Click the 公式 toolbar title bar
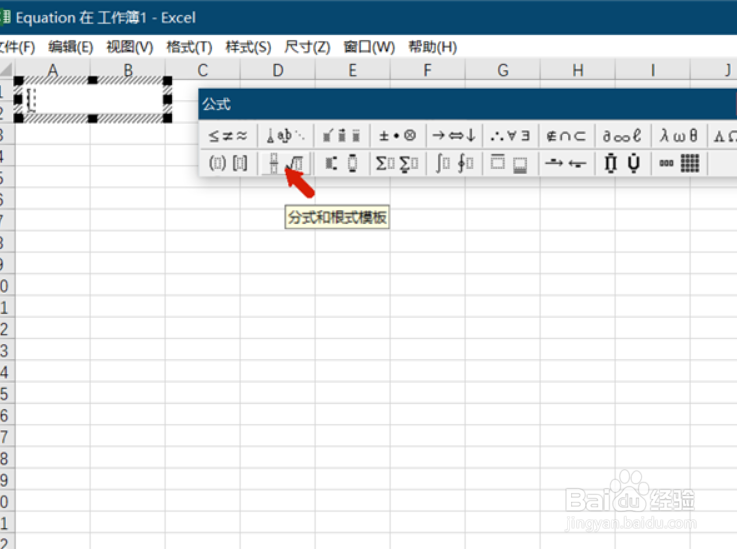Screen dimensions: 737x549 (468, 104)
